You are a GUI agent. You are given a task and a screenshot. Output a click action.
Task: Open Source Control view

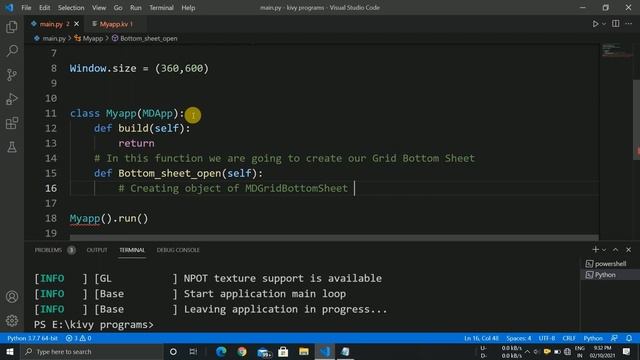click(x=12, y=75)
